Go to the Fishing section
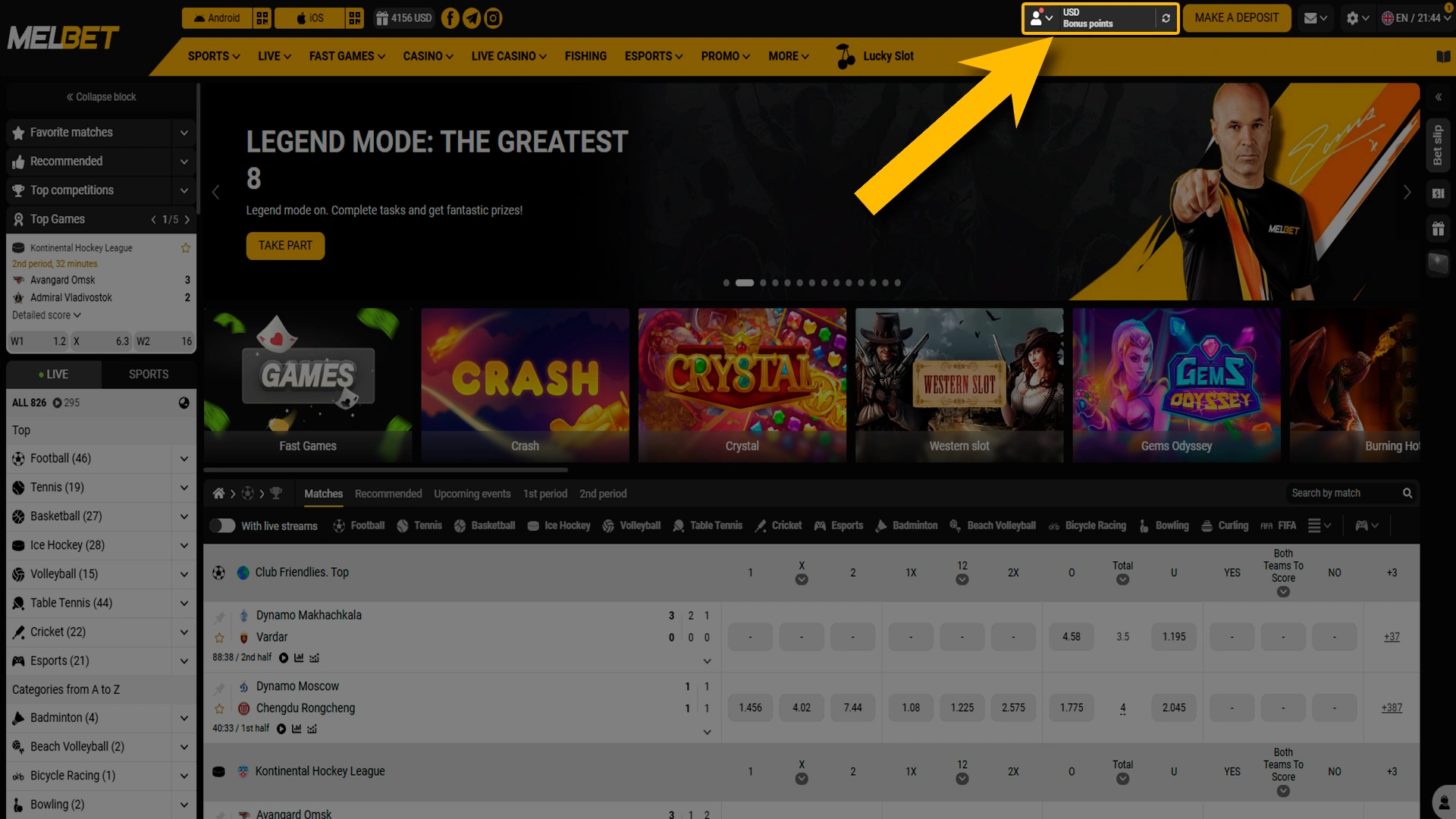 coord(585,56)
